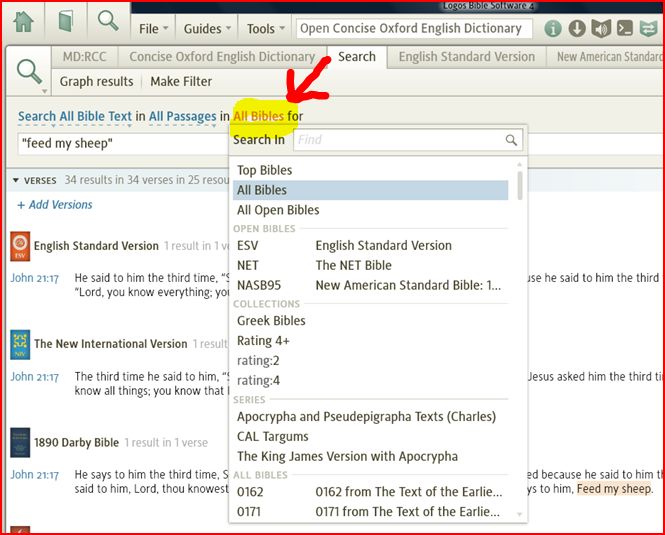665x535 pixels.
Task: Click the 1890 Darby Bible result heading
Action: (76, 443)
